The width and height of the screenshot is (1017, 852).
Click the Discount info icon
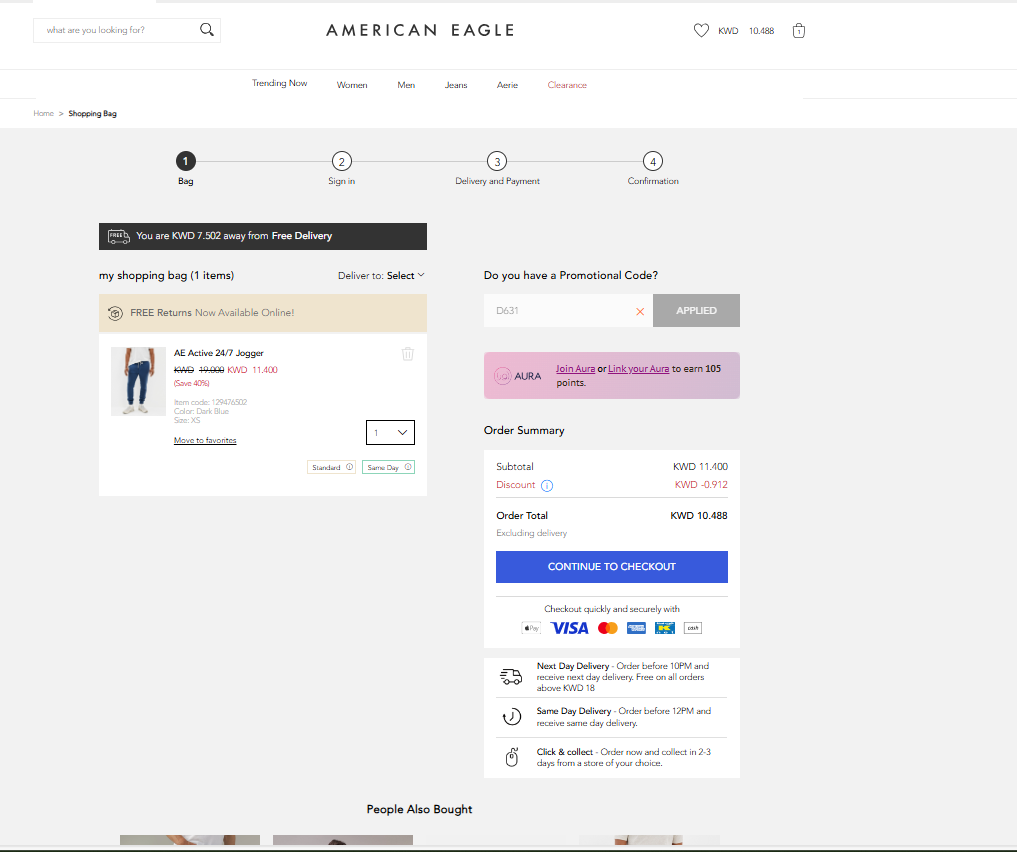pyautogui.click(x=547, y=486)
